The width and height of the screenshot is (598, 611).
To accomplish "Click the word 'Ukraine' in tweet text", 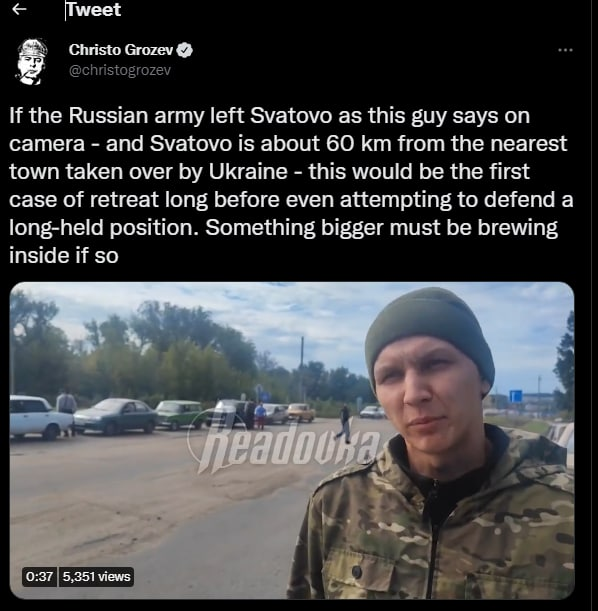I will click(x=248, y=171).
